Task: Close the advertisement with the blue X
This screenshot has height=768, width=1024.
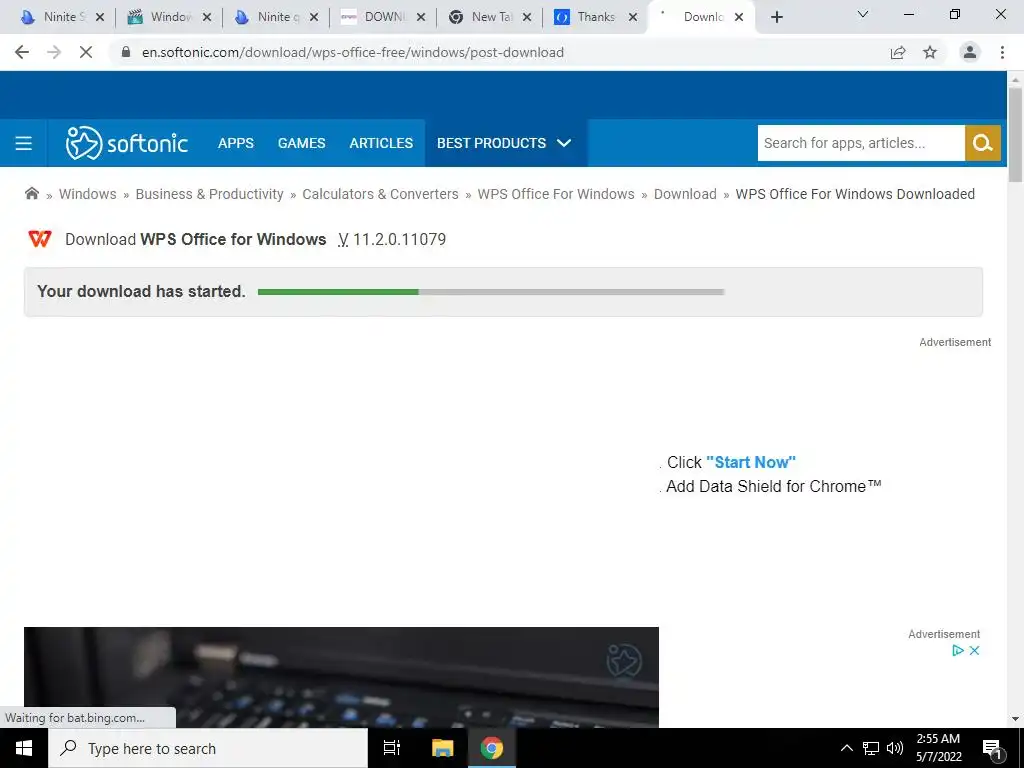Action: (x=974, y=650)
